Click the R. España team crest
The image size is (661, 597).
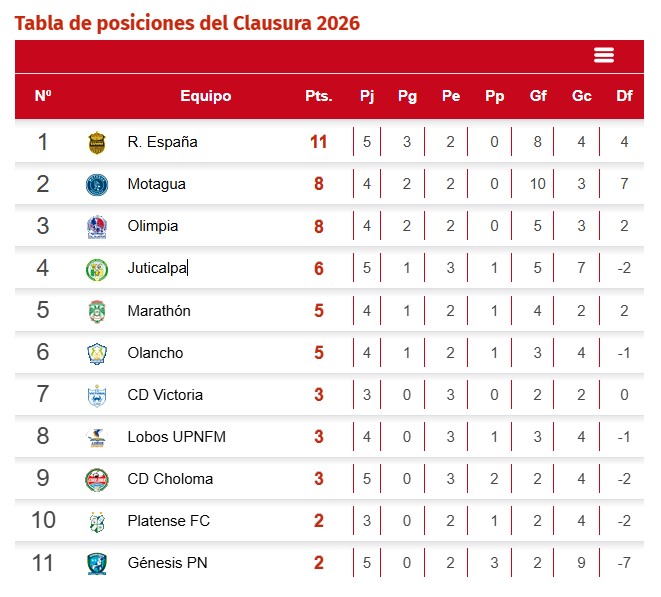(x=96, y=142)
